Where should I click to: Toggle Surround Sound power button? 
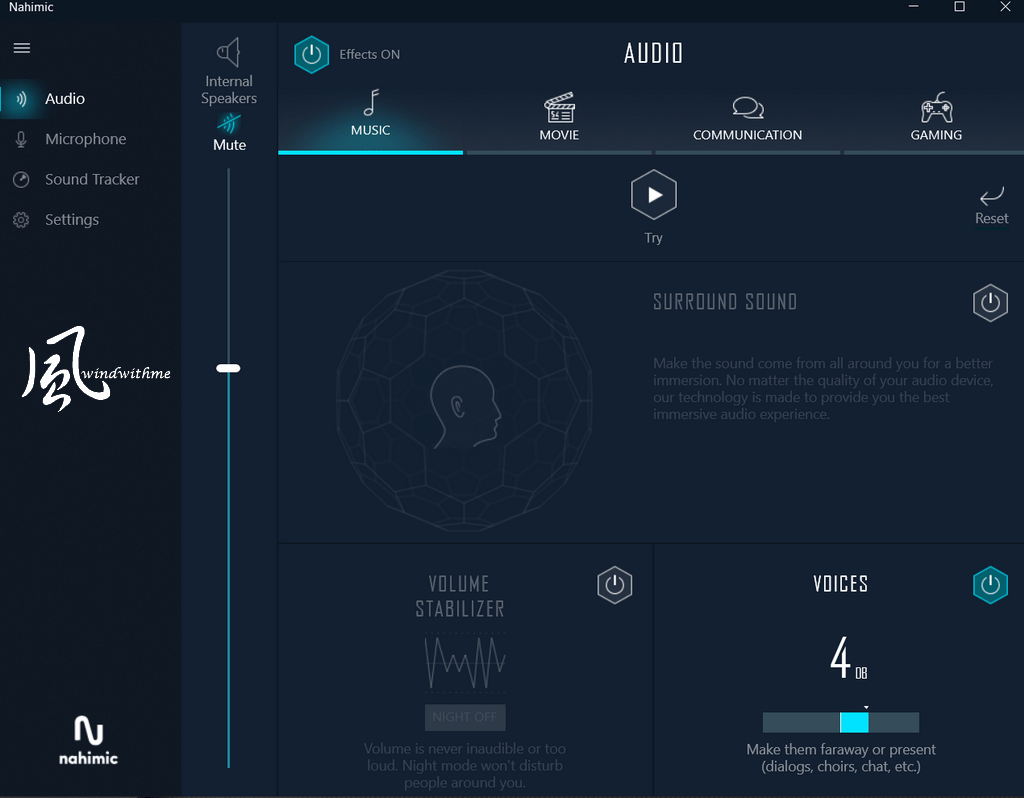pos(990,303)
